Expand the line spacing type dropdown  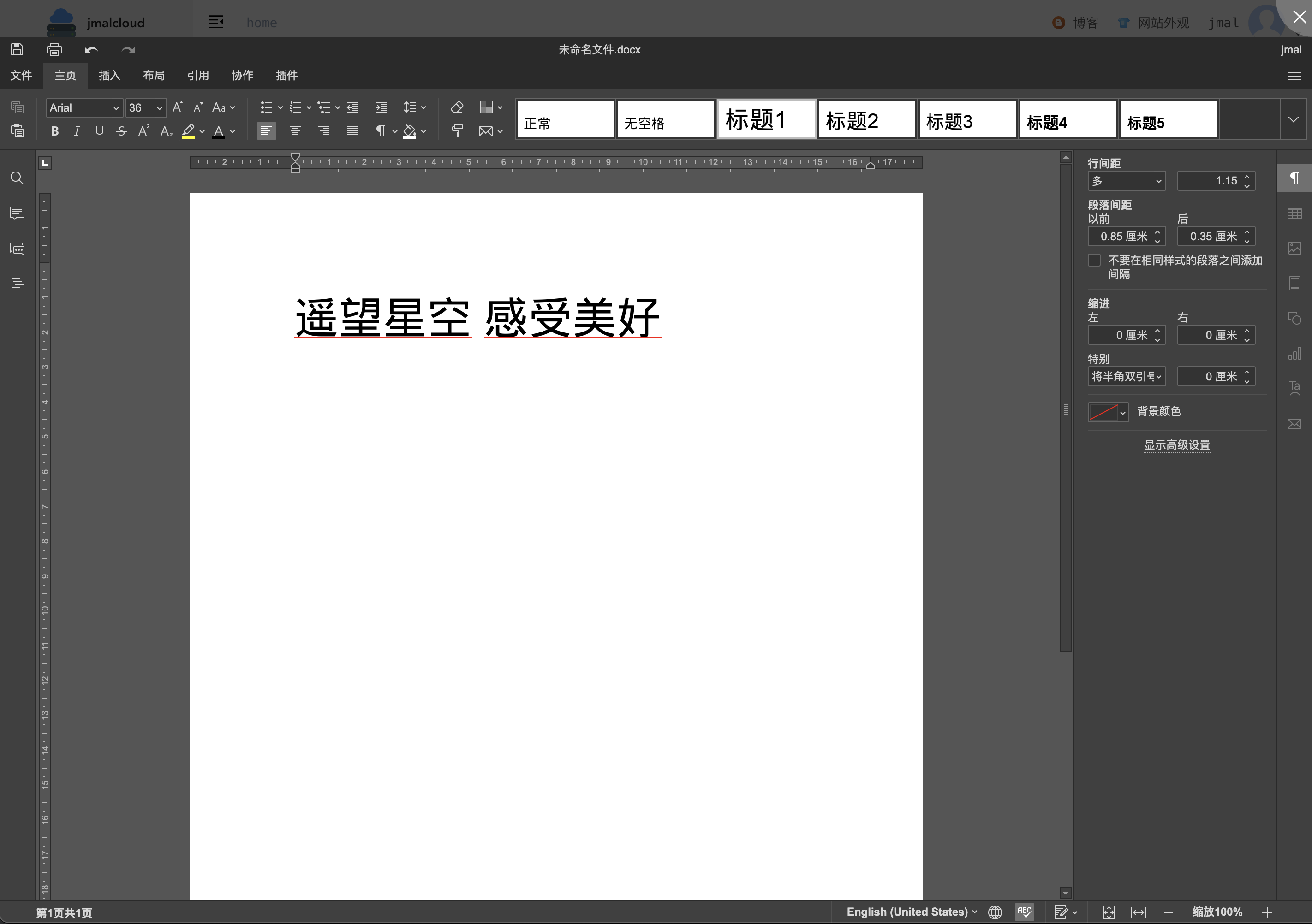click(x=1126, y=181)
